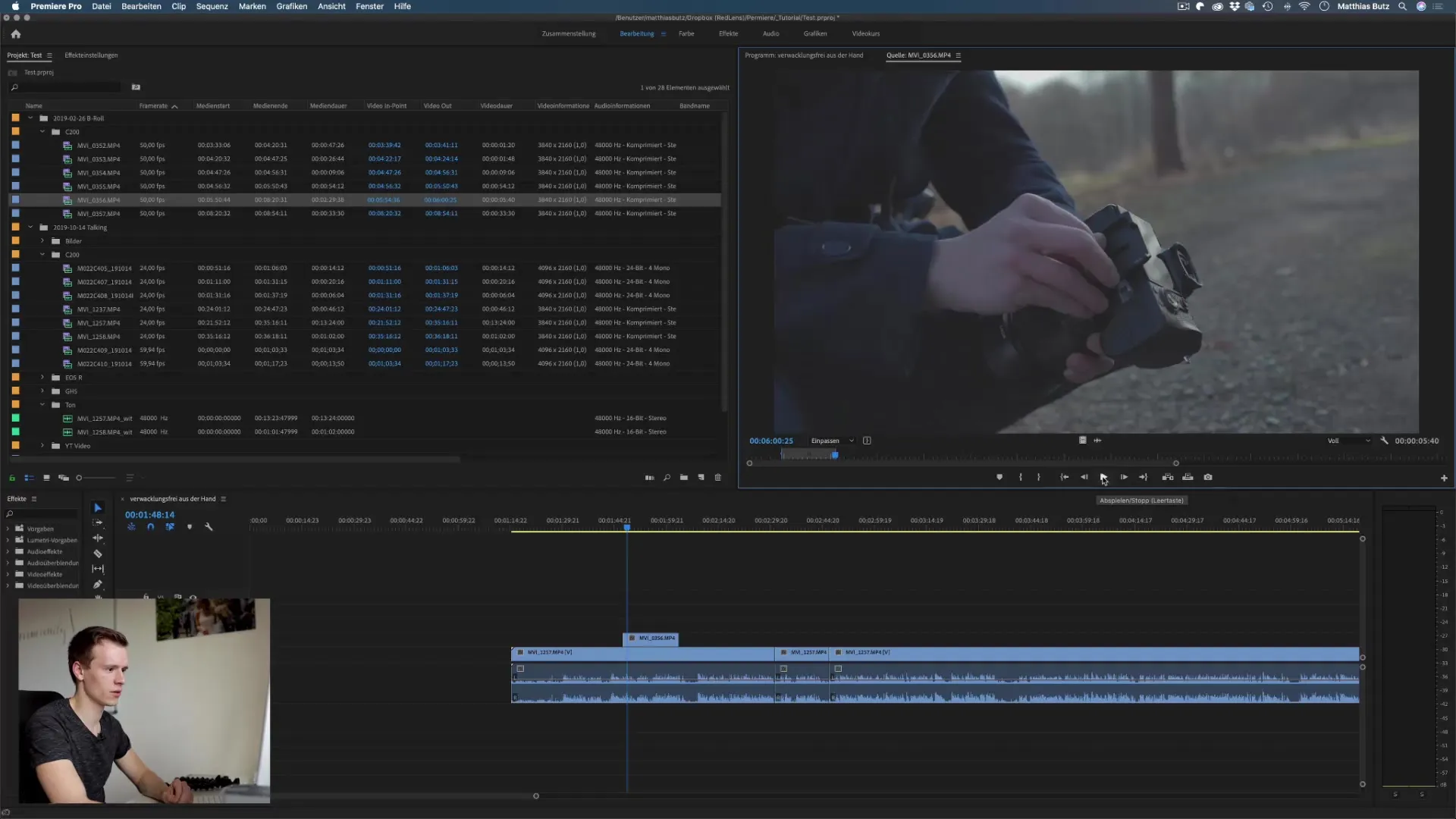Viewport: 1456px width, 819px height.
Task: Click the new item icon in project panel
Action: click(x=701, y=478)
